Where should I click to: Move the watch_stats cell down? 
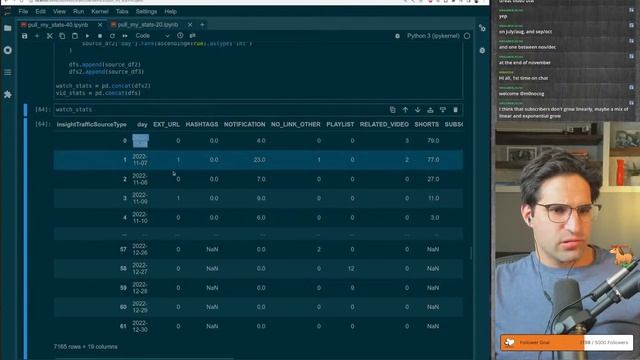418,109
